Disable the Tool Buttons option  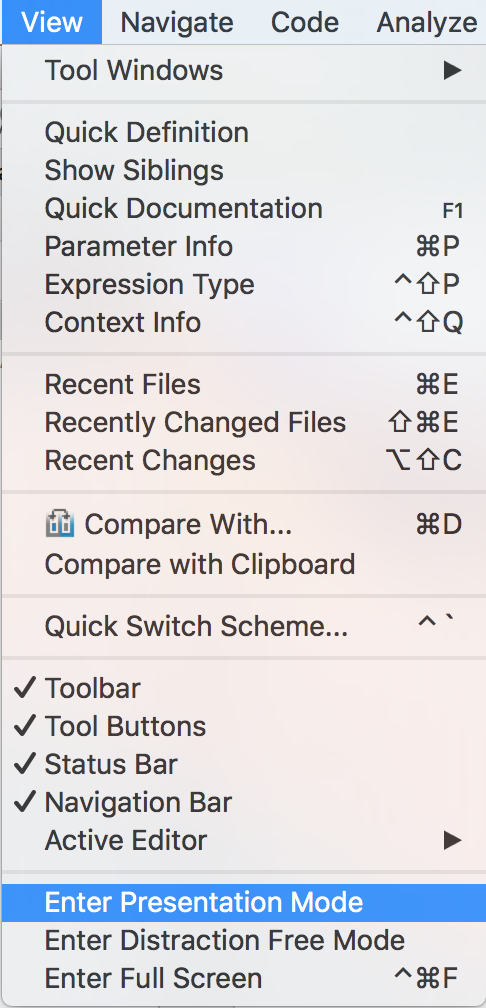click(243, 726)
